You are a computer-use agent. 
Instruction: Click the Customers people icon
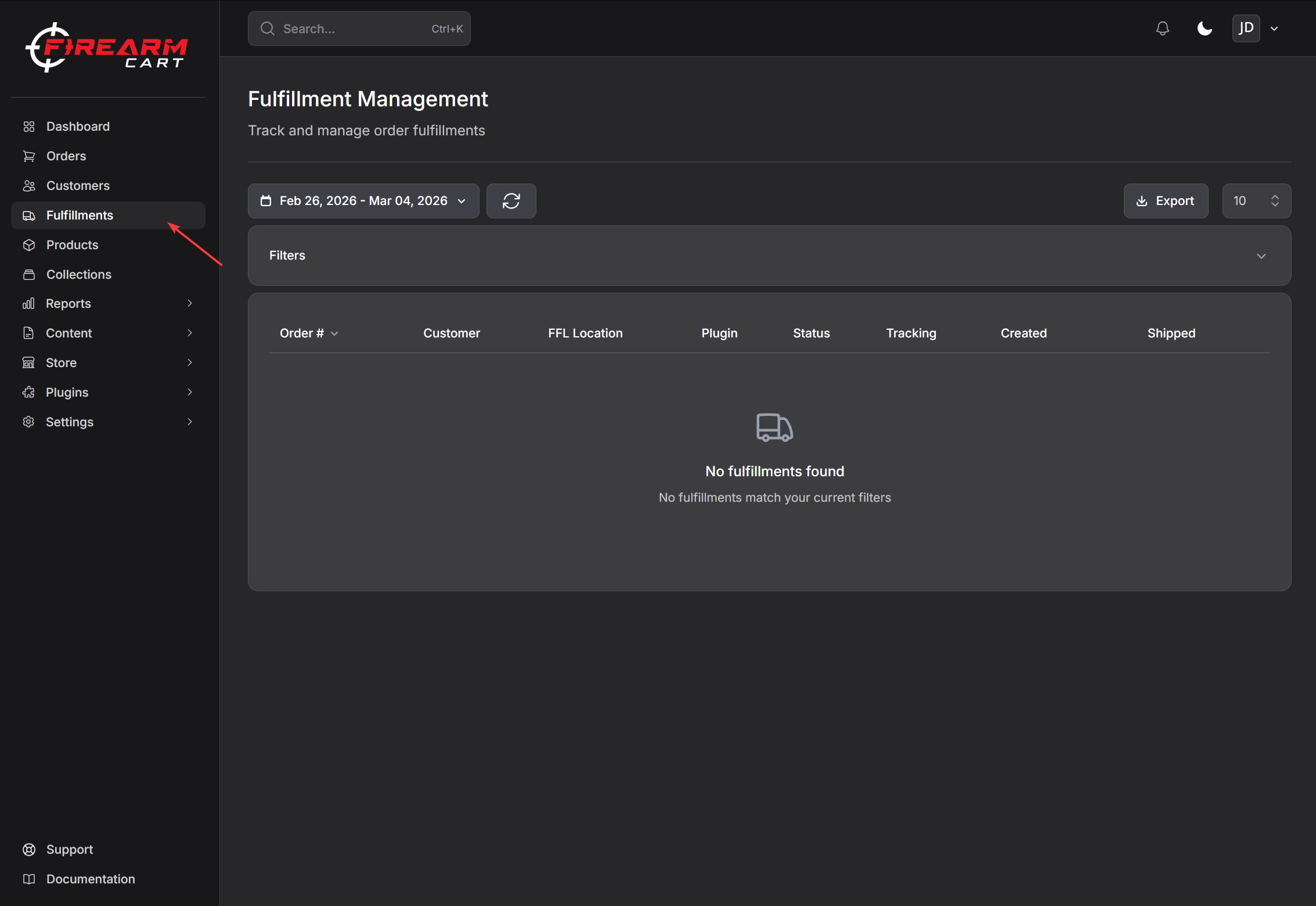click(29, 186)
